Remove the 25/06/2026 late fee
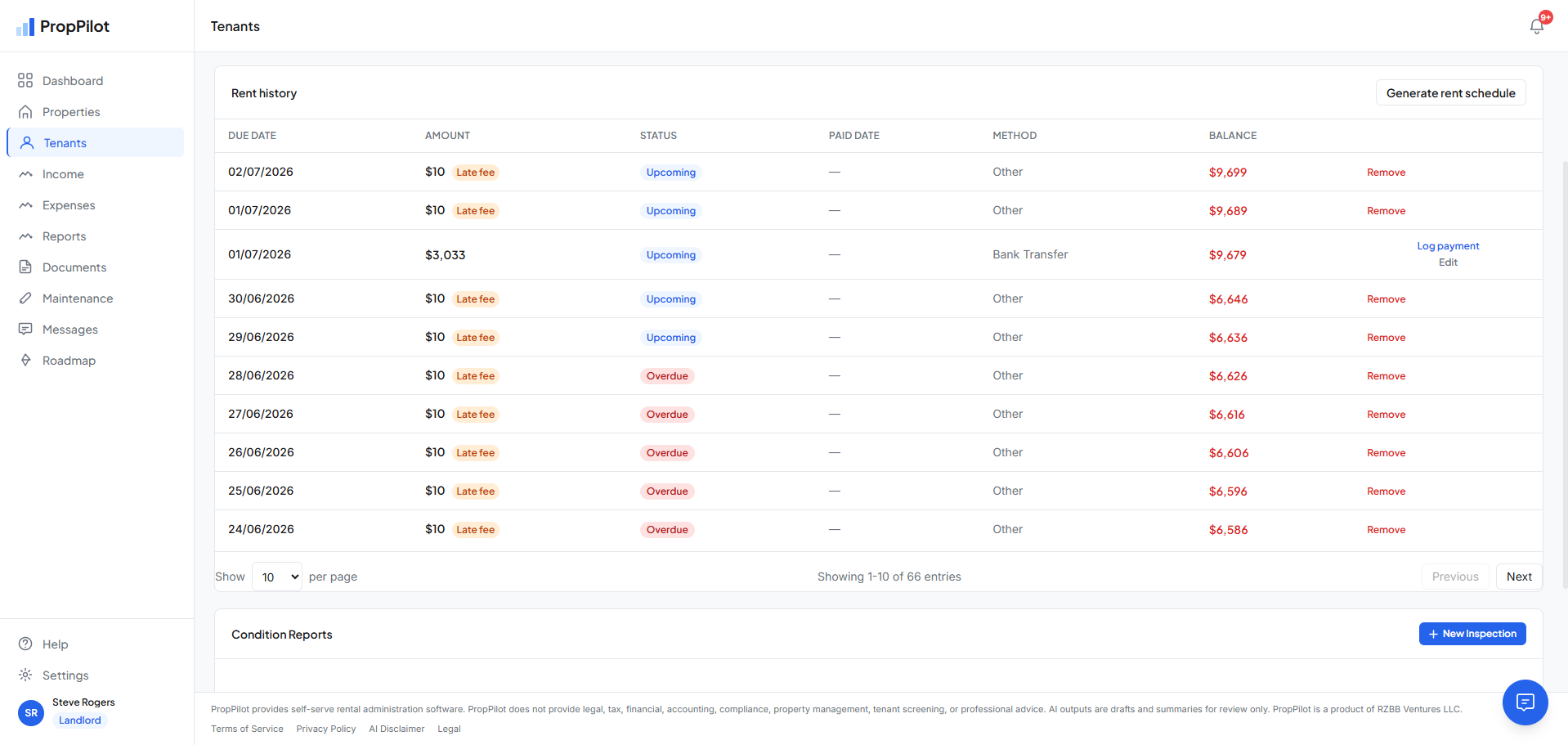1568x745 pixels. coord(1386,491)
